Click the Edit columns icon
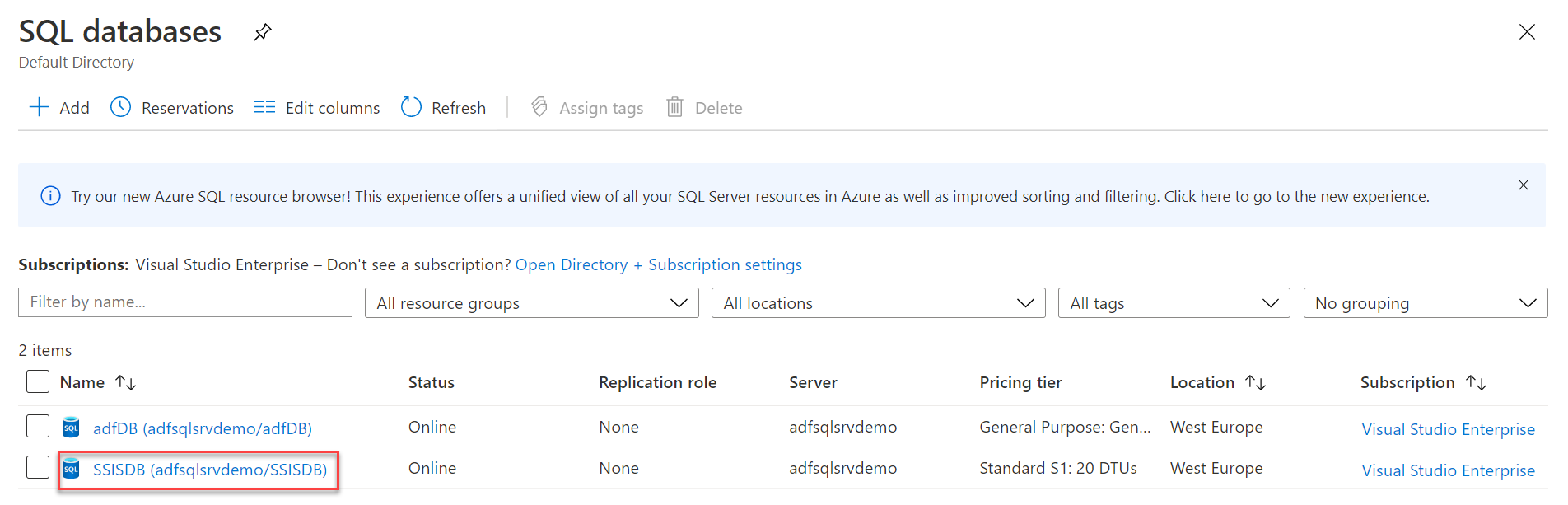 point(264,107)
